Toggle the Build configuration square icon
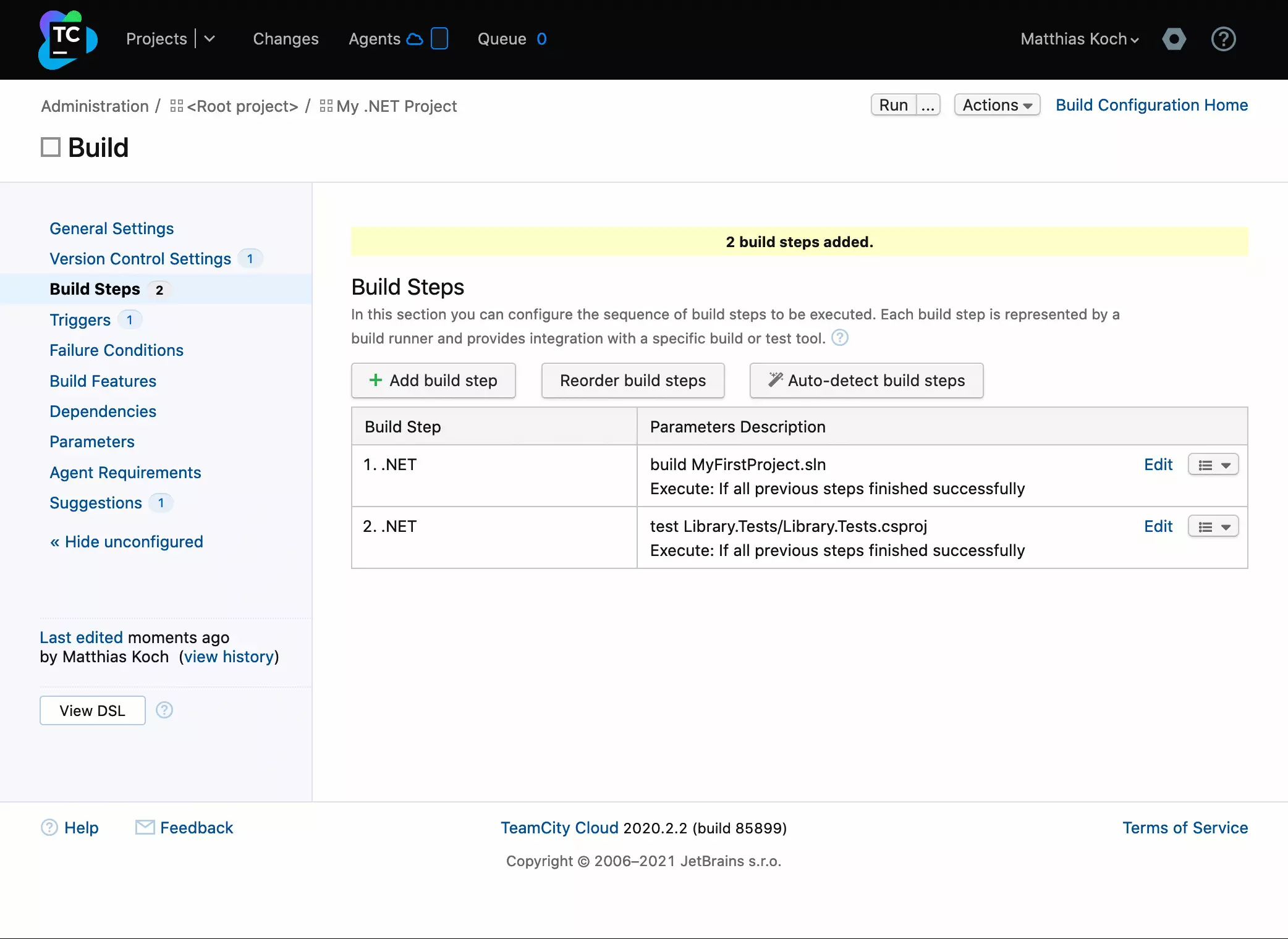Screen dimensions: 1288x939 coord(51,148)
